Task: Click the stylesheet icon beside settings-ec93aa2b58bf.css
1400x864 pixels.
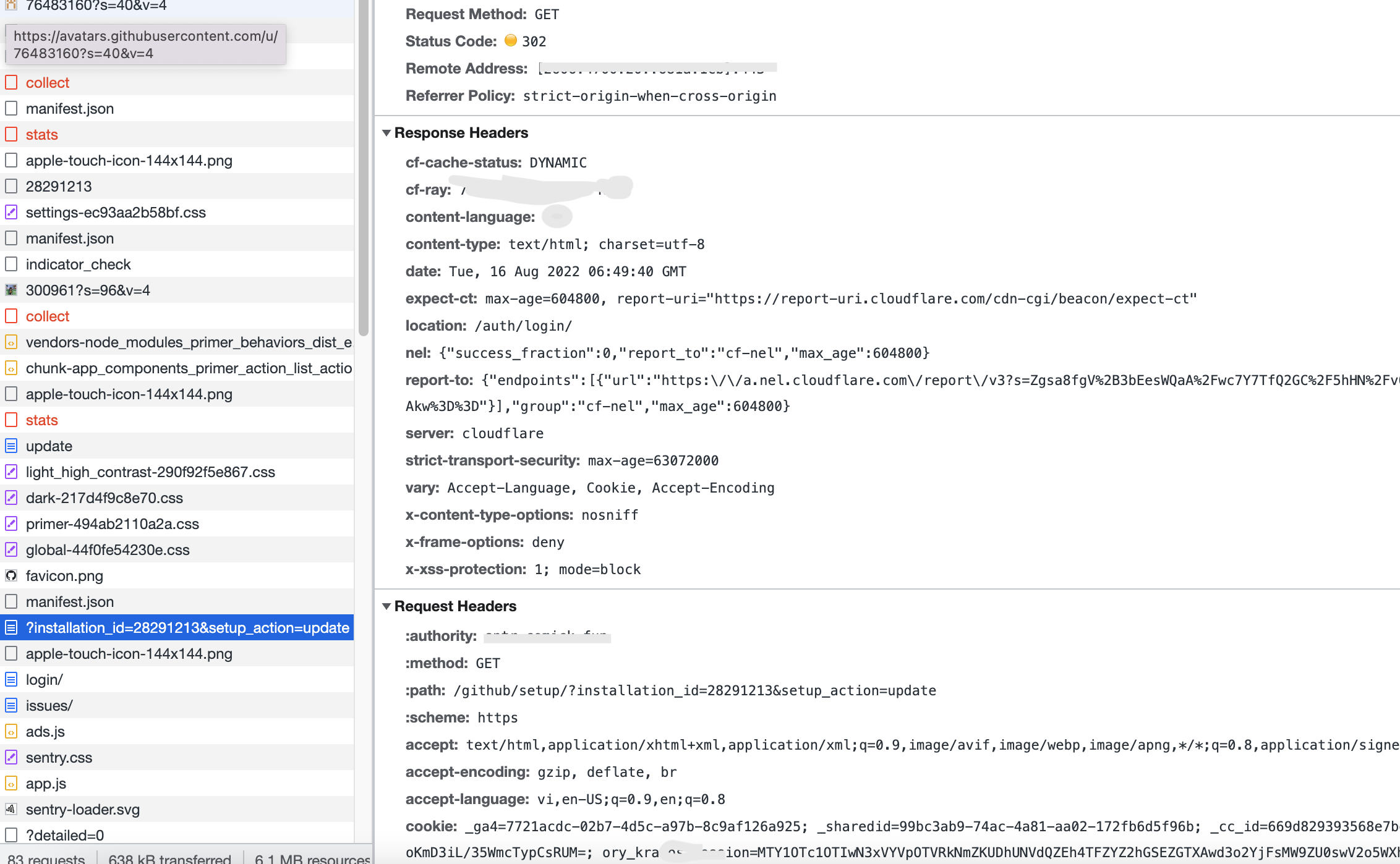Action: [11, 212]
